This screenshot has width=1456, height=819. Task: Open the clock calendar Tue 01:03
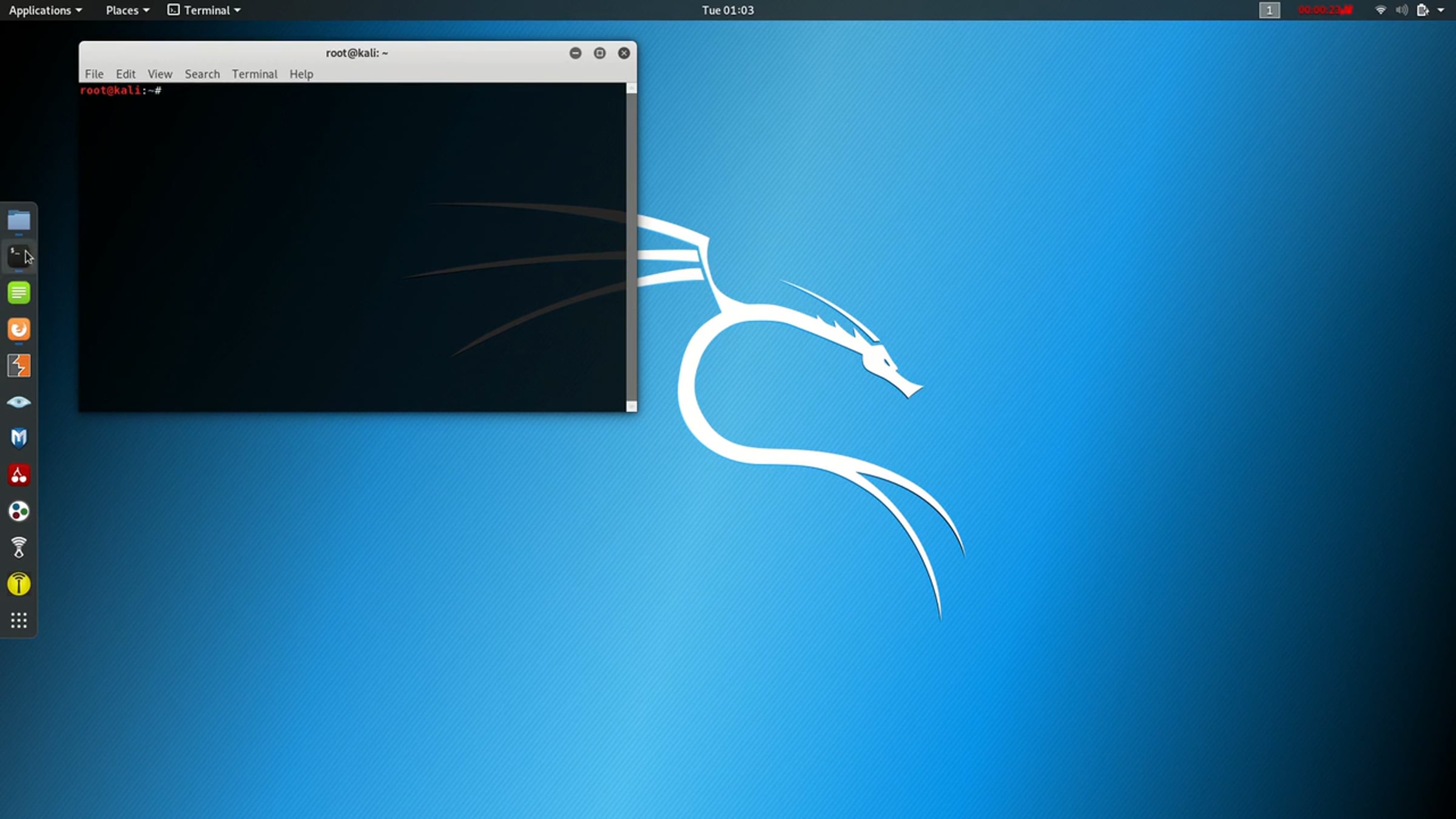coord(728,10)
